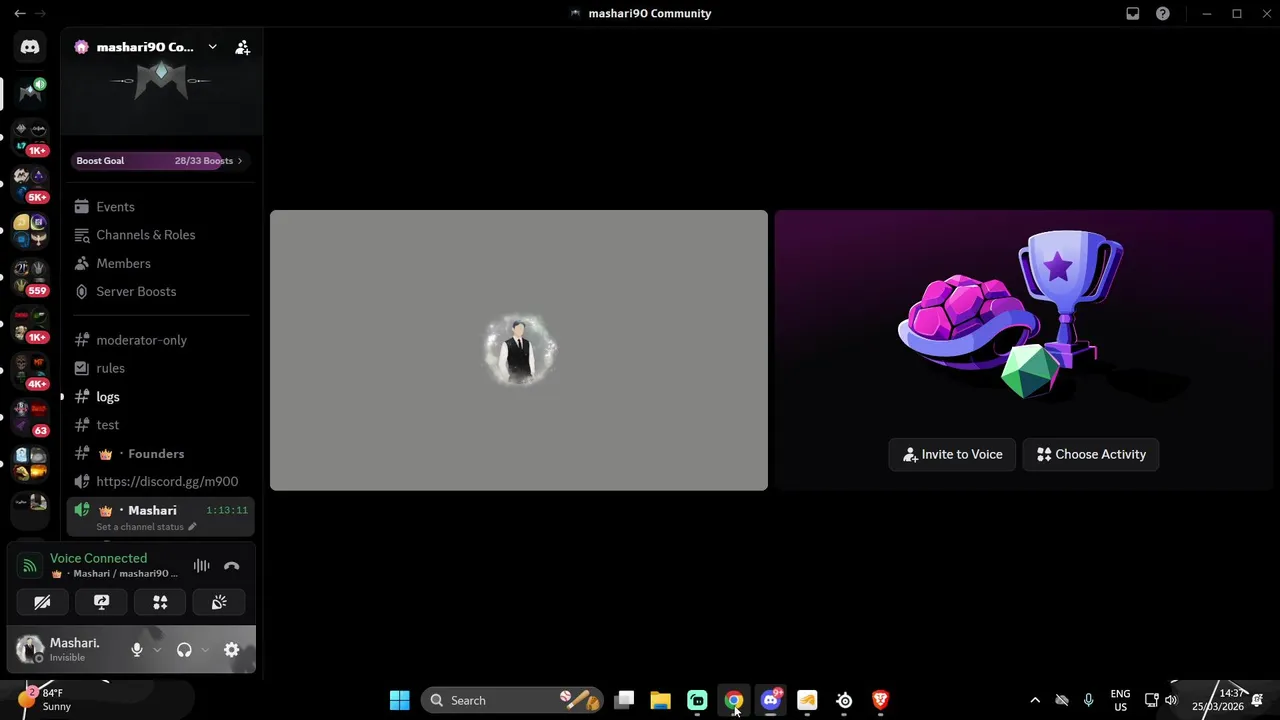Open Brave browser from the taskbar
This screenshot has width=1280, height=720.
pos(880,700)
